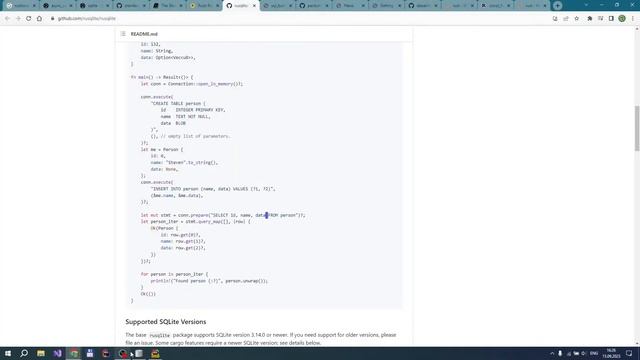640x360 pixels.
Task: Open a new browser tab
Action: 558,6
